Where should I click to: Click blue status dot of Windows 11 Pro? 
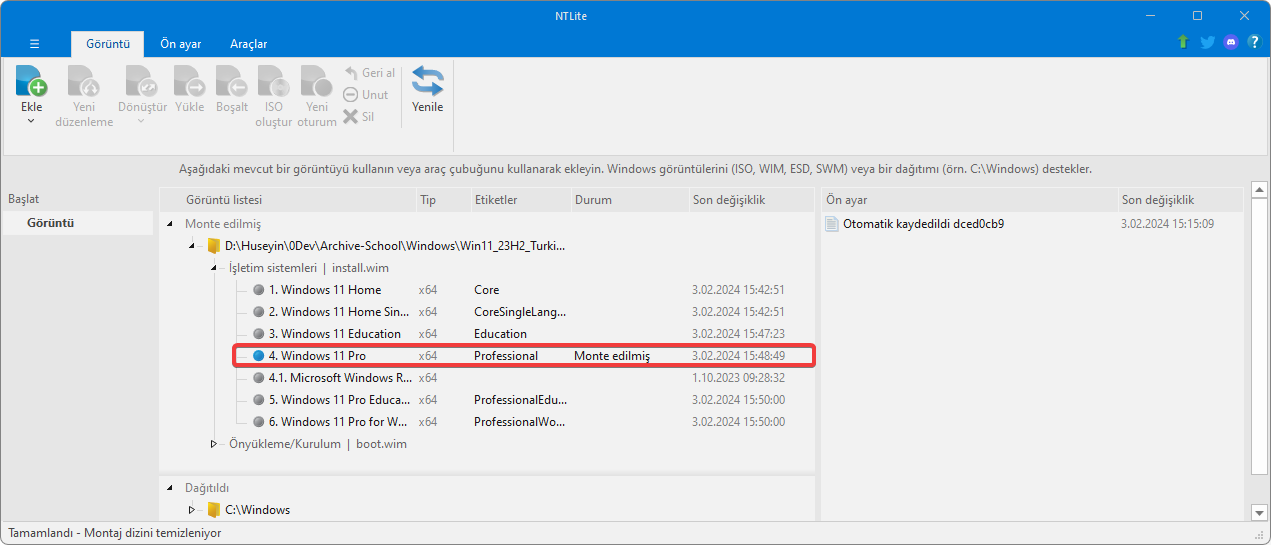pos(259,356)
